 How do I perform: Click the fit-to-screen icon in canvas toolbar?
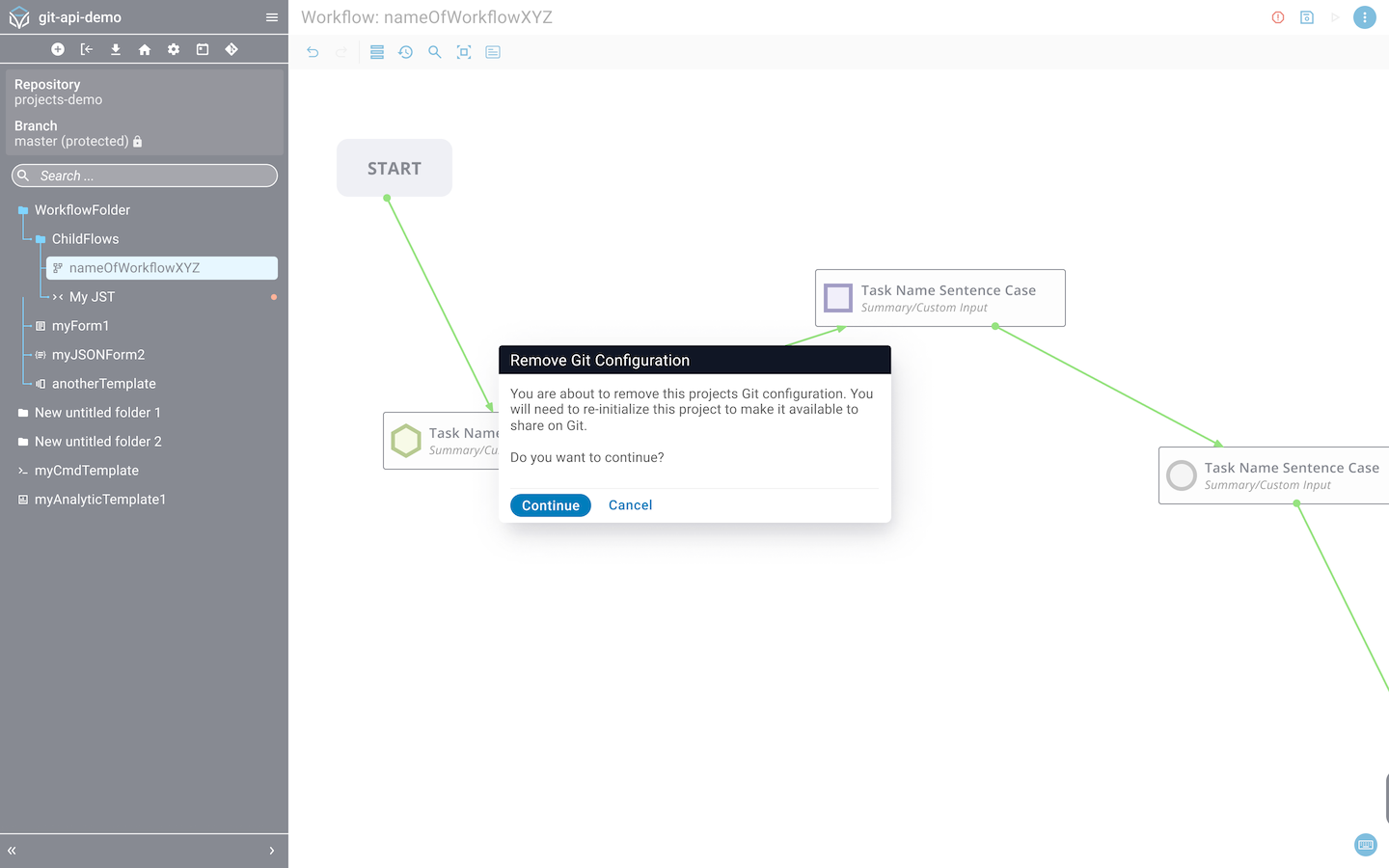pyautogui.click(x=464, y=52)
